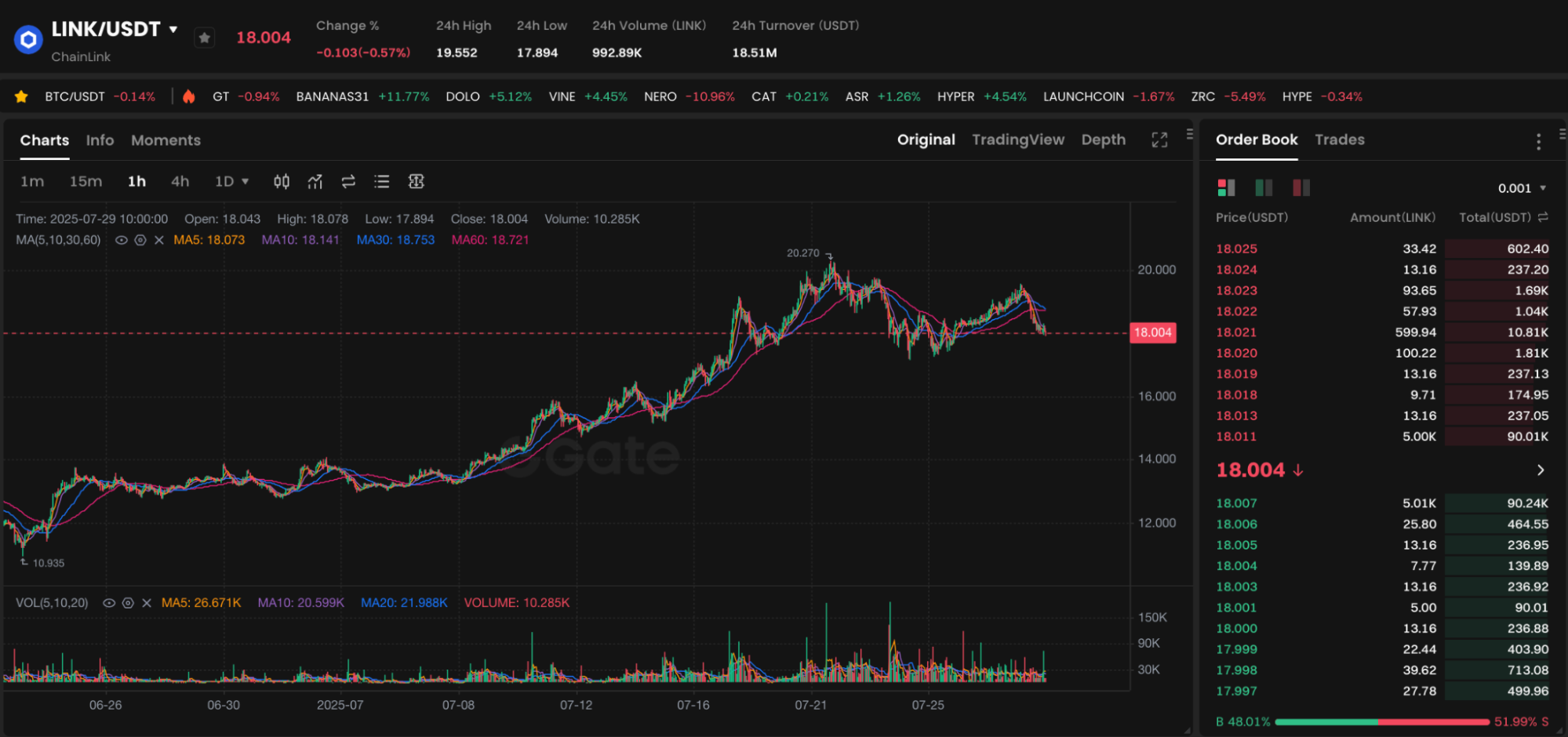Image resolution: width=1568 pixels, height=737 pixels.
Task: Click the MA5: 18.073 indicator value
Action: click(209, 240)
